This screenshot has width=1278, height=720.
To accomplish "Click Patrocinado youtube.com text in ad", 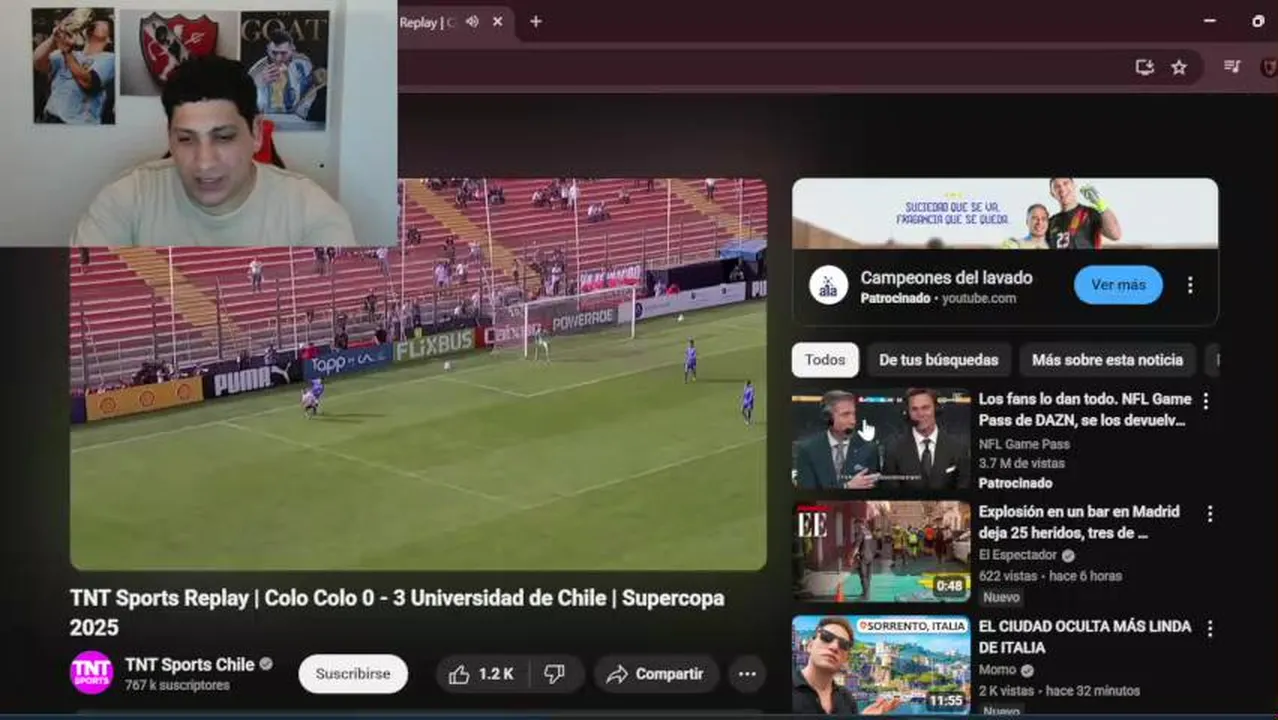I will click(938, 298).
